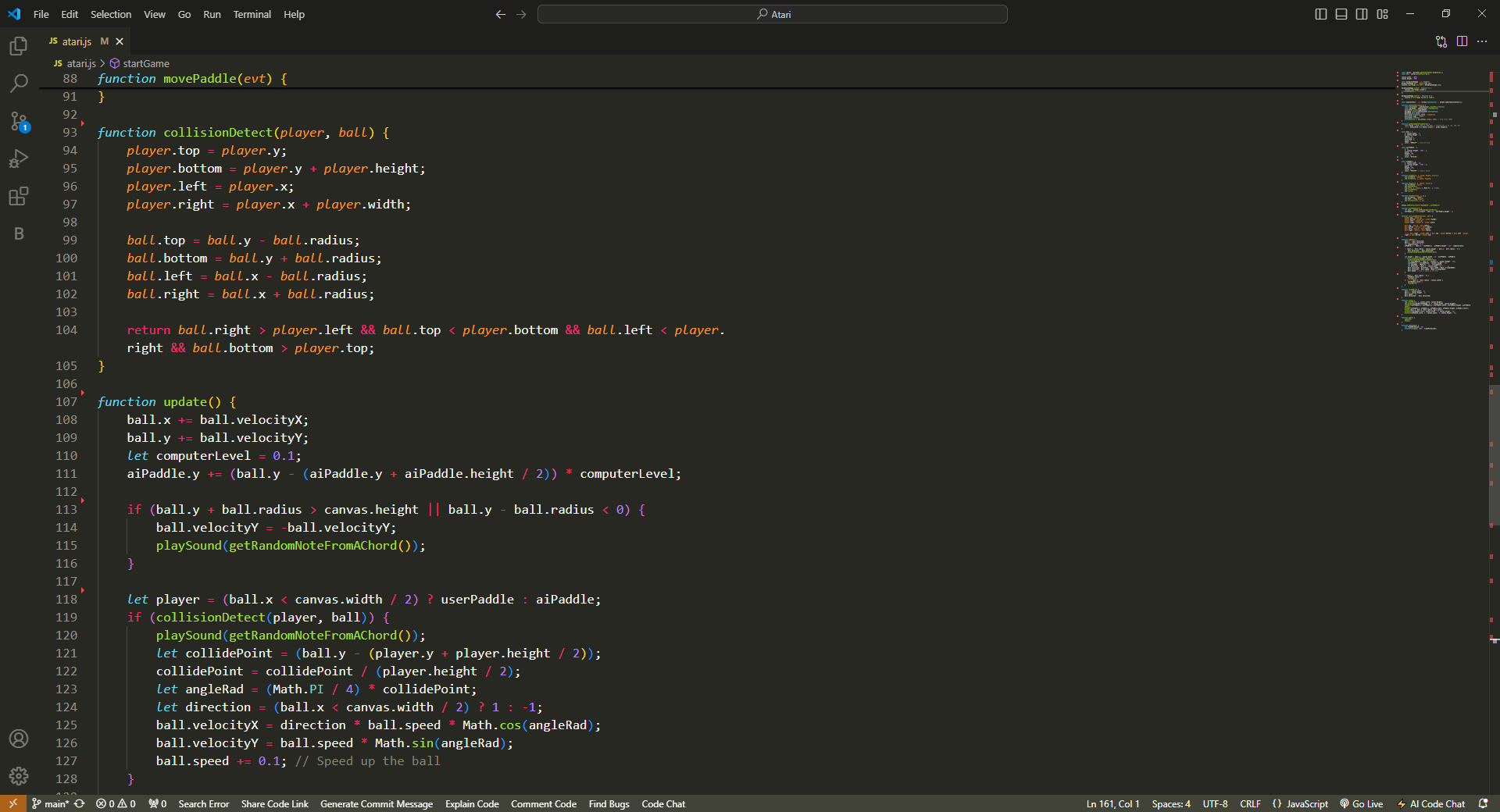Toggle Secondary Side Bar visibility
The height and width of the screenshot is (812, 1500).
(1362, 14)
